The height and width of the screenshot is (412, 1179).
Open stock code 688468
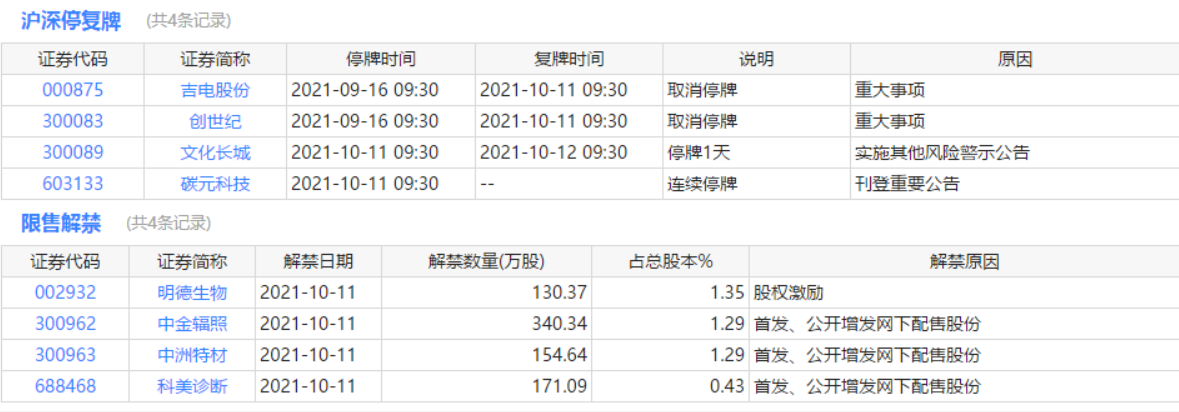pos(65,386)
